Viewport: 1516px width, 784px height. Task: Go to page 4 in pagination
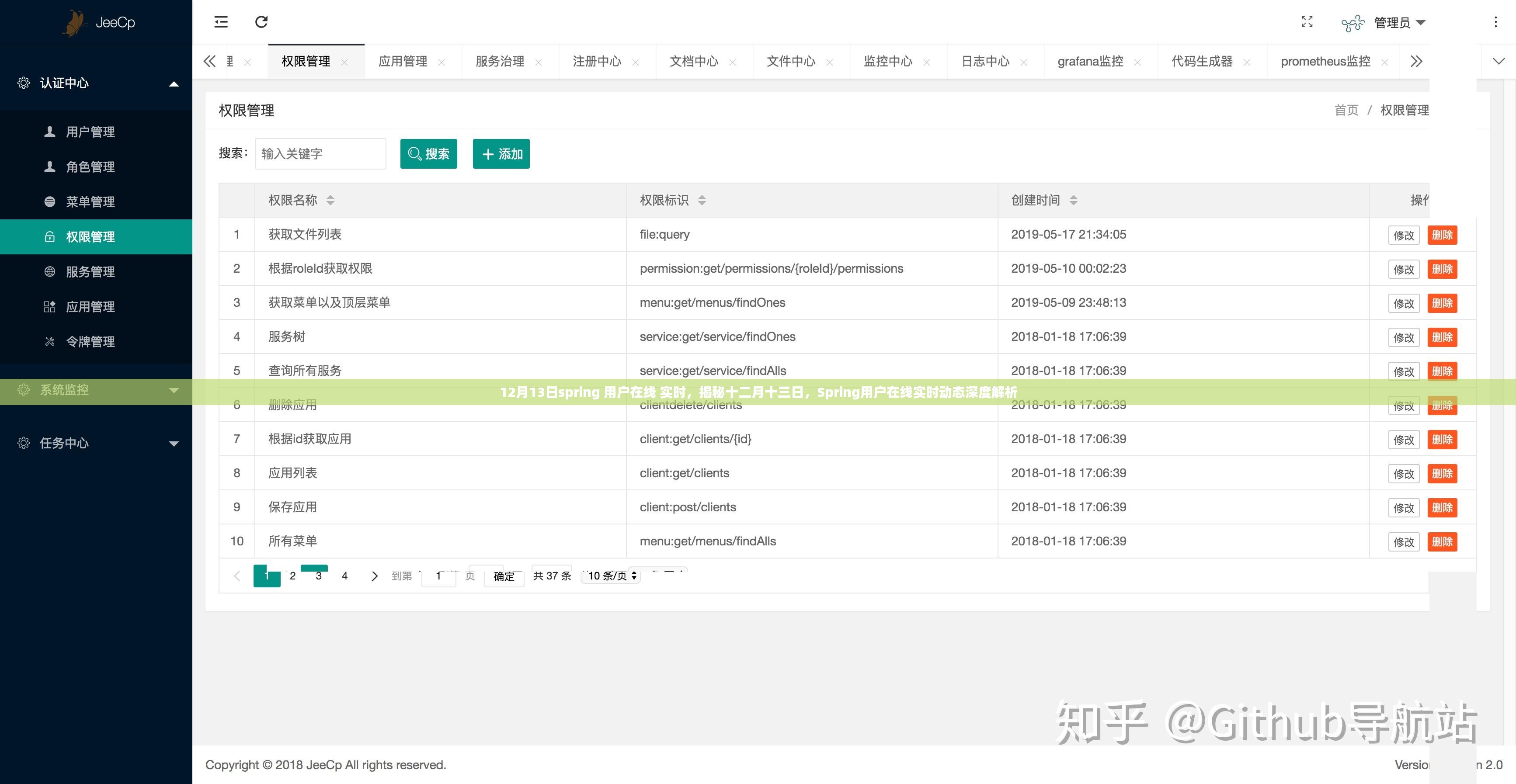344,576
